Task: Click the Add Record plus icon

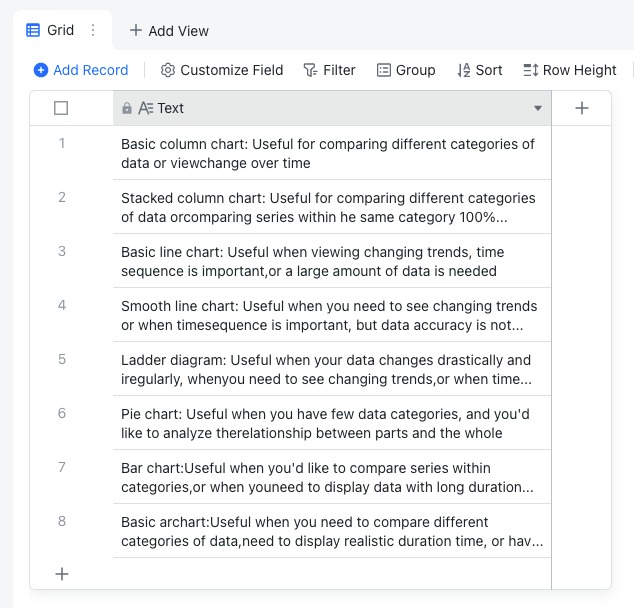Action: [x=40, y=70]
